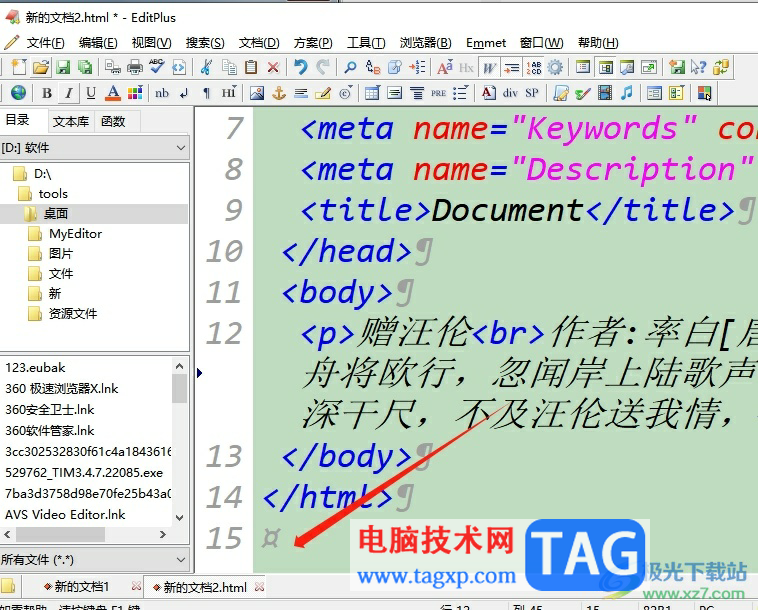Open the font settings Aa icon
The height and width of the screenshot is (610, 758).
[444, 67]
